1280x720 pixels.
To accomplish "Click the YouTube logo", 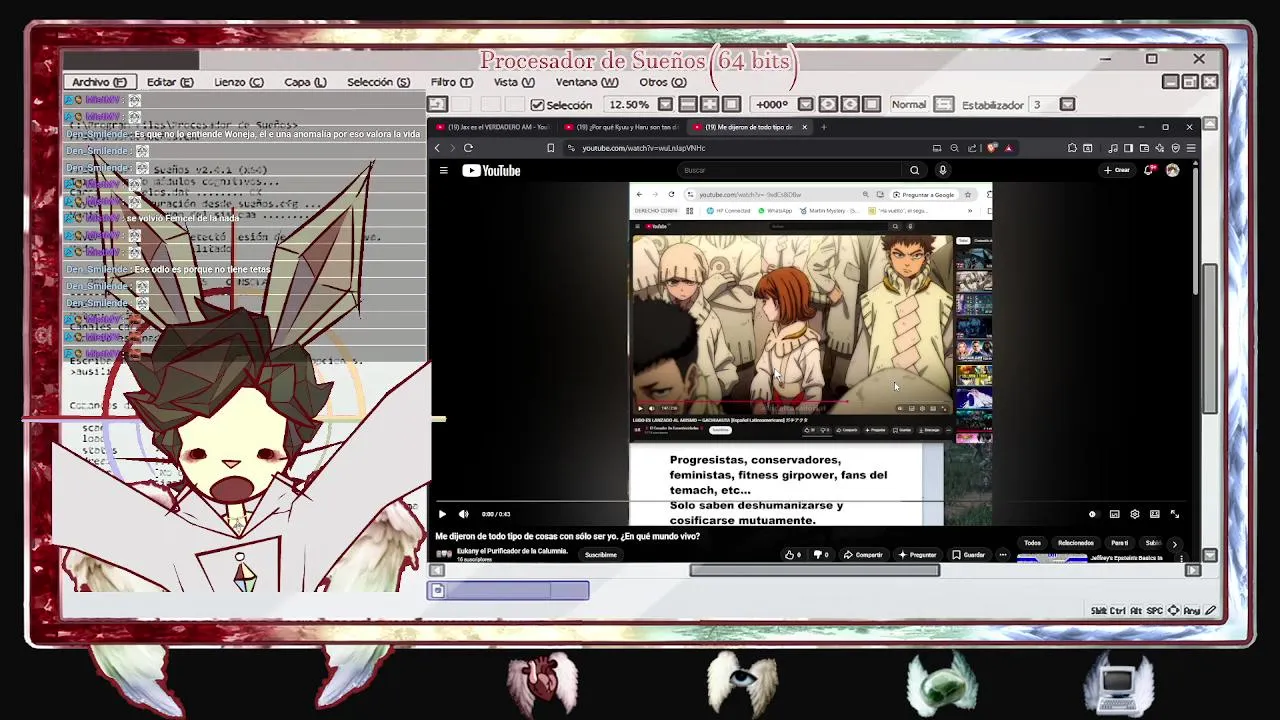I will pos(491,170).
